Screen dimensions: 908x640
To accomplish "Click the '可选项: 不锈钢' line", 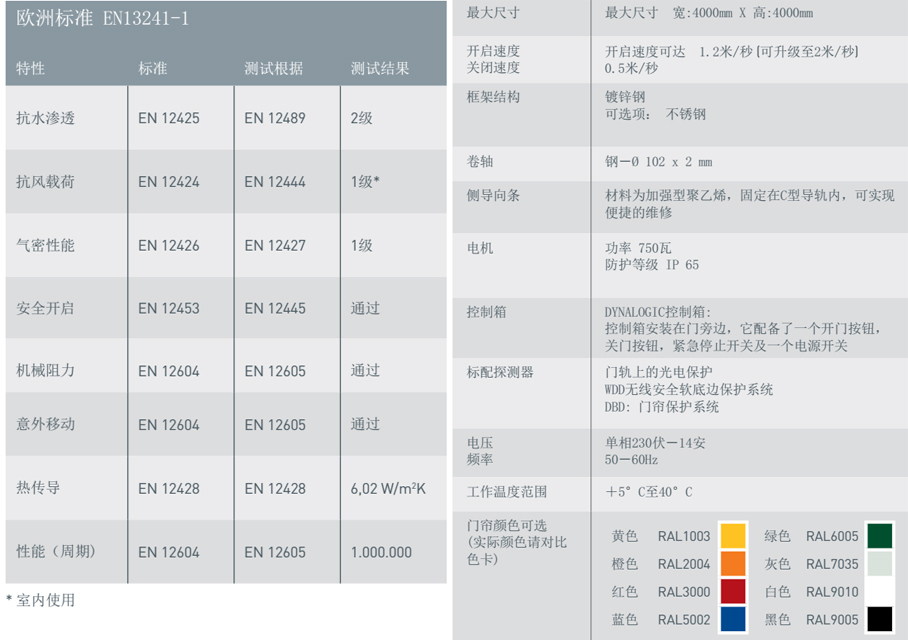I will pos(655,114).
